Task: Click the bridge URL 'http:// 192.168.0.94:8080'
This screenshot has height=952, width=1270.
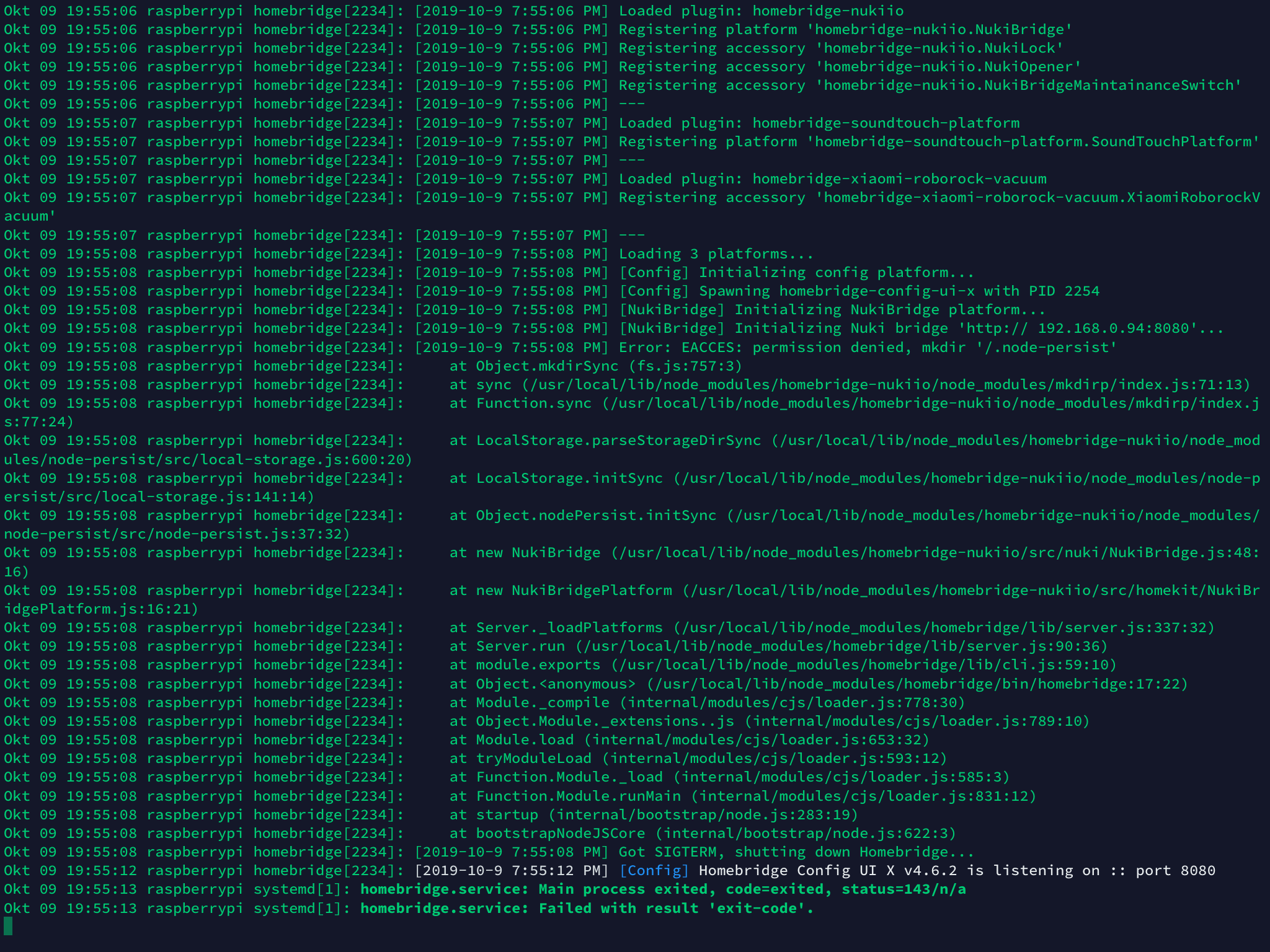Action: pyautogui.click(x=1078, y=328)
